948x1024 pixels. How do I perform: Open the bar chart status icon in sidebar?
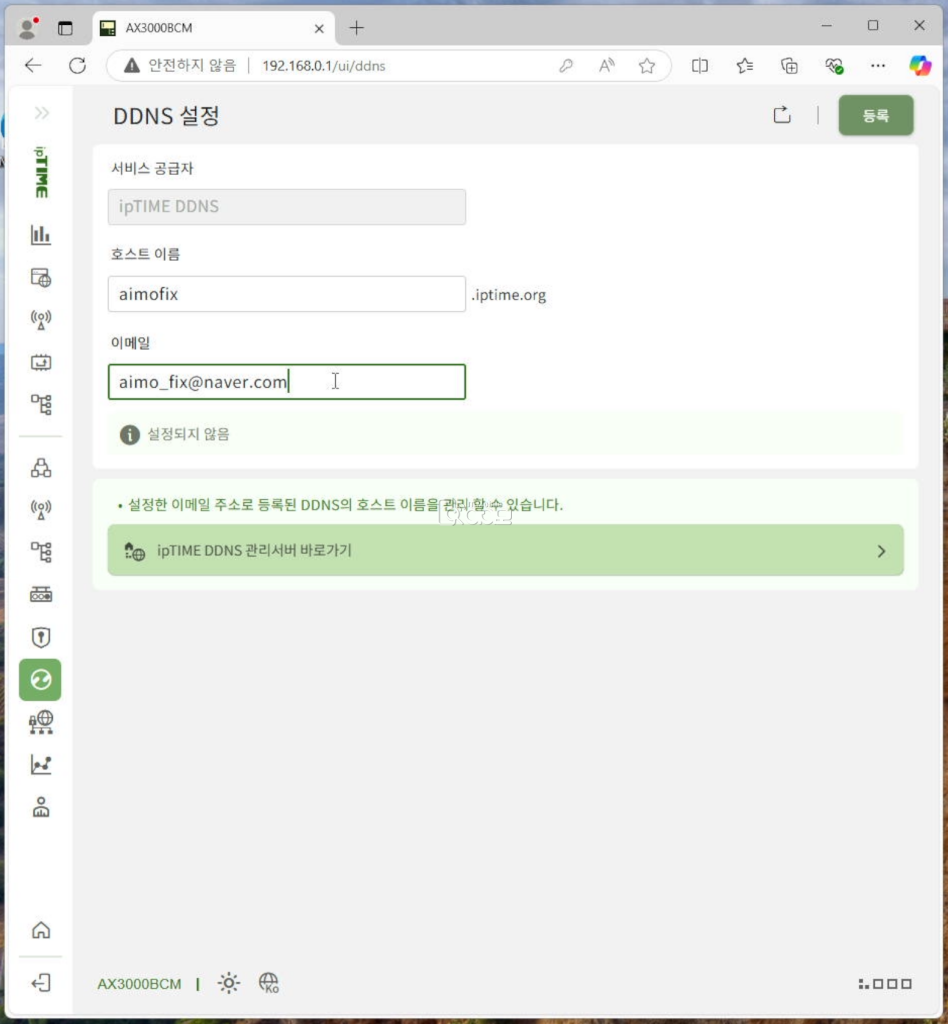[41, 234]
